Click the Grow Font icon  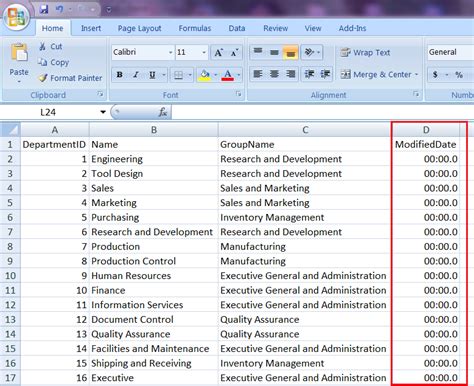point(219,52)
